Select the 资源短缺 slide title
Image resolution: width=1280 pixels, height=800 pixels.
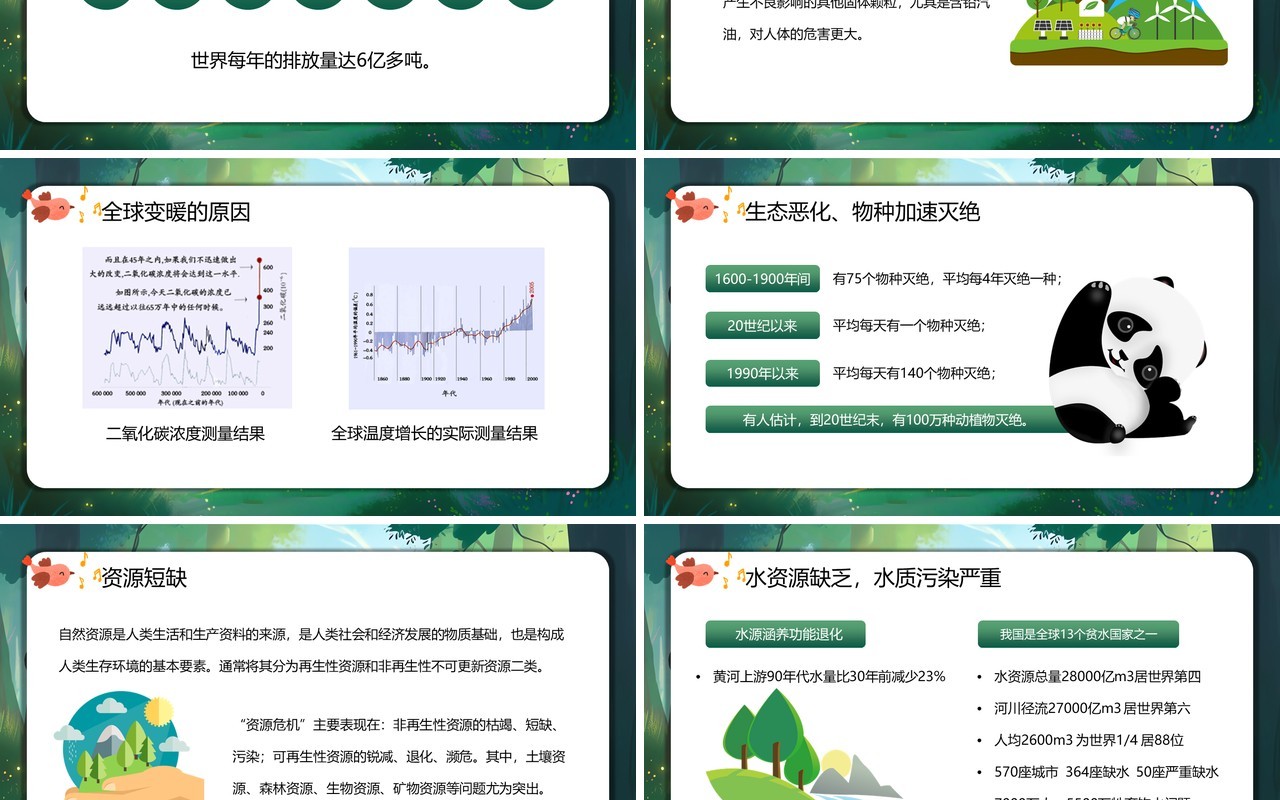(x=144, y=578)
